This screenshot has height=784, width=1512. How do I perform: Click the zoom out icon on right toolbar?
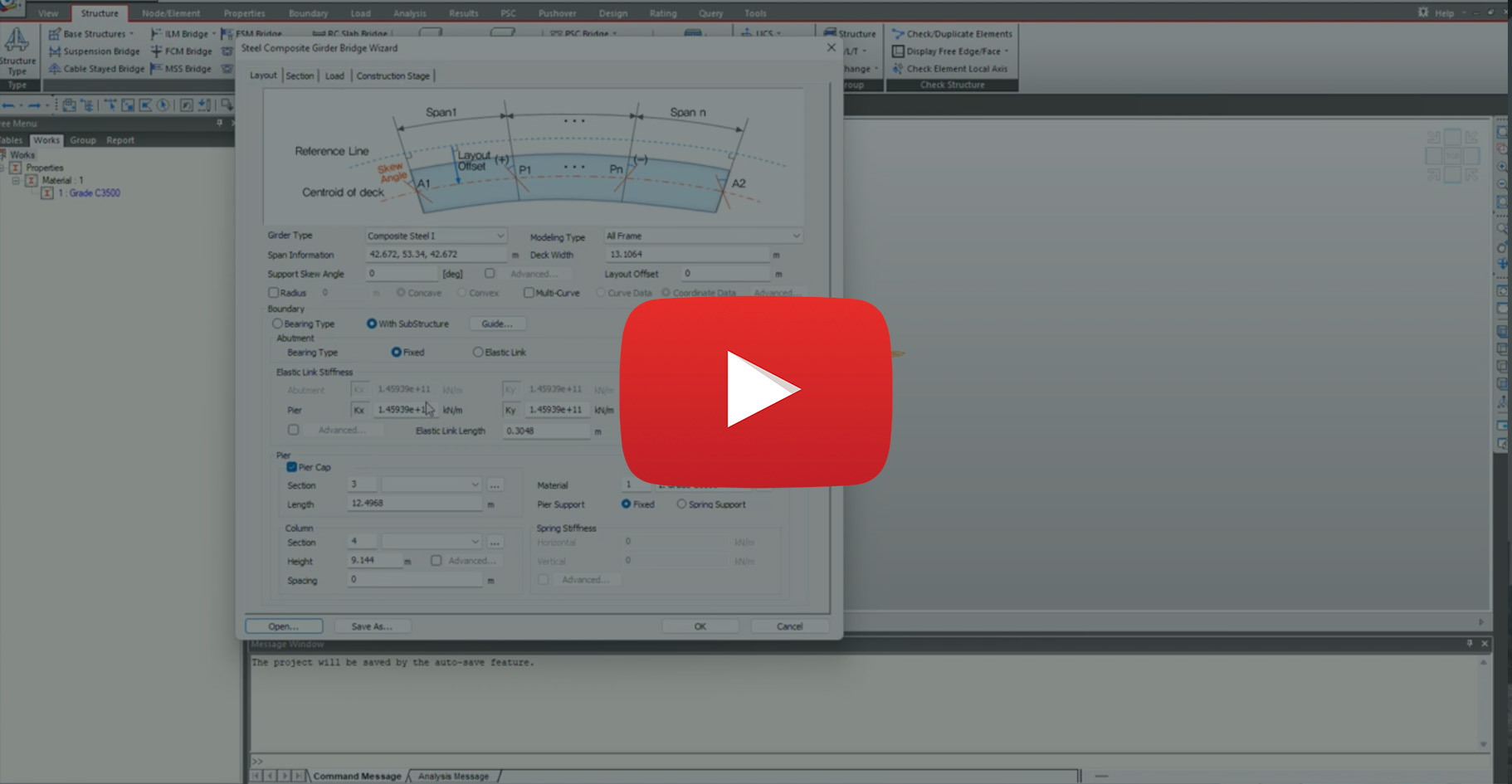[1502, 184]
